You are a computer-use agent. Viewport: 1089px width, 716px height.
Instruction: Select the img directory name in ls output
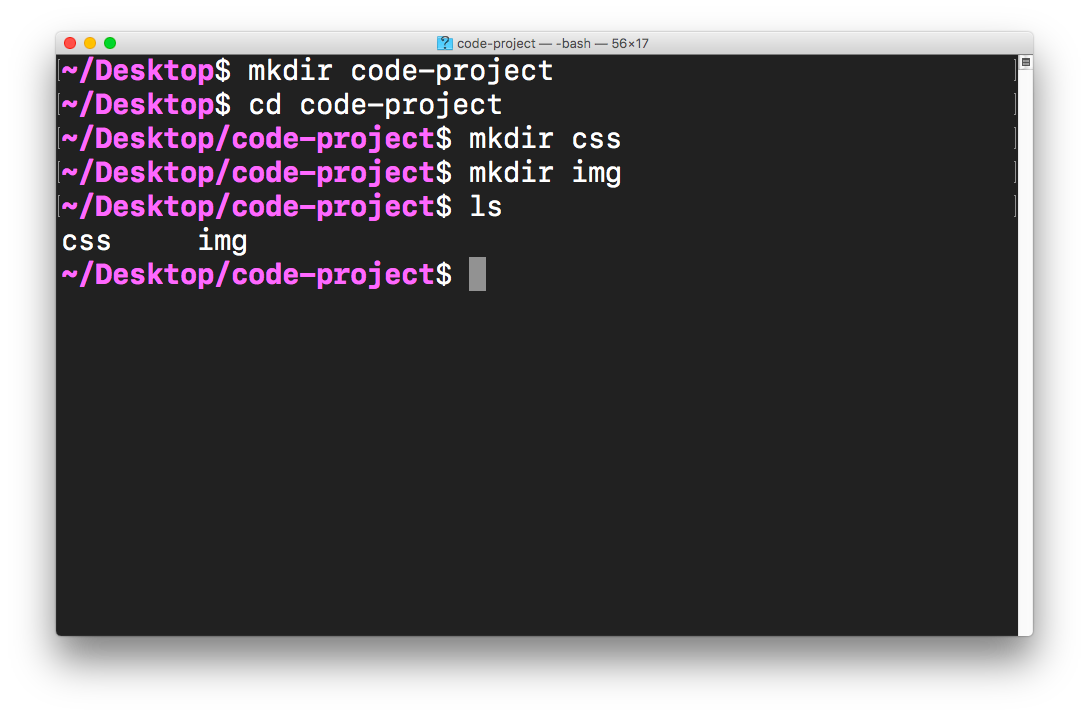tap(222, 240)
